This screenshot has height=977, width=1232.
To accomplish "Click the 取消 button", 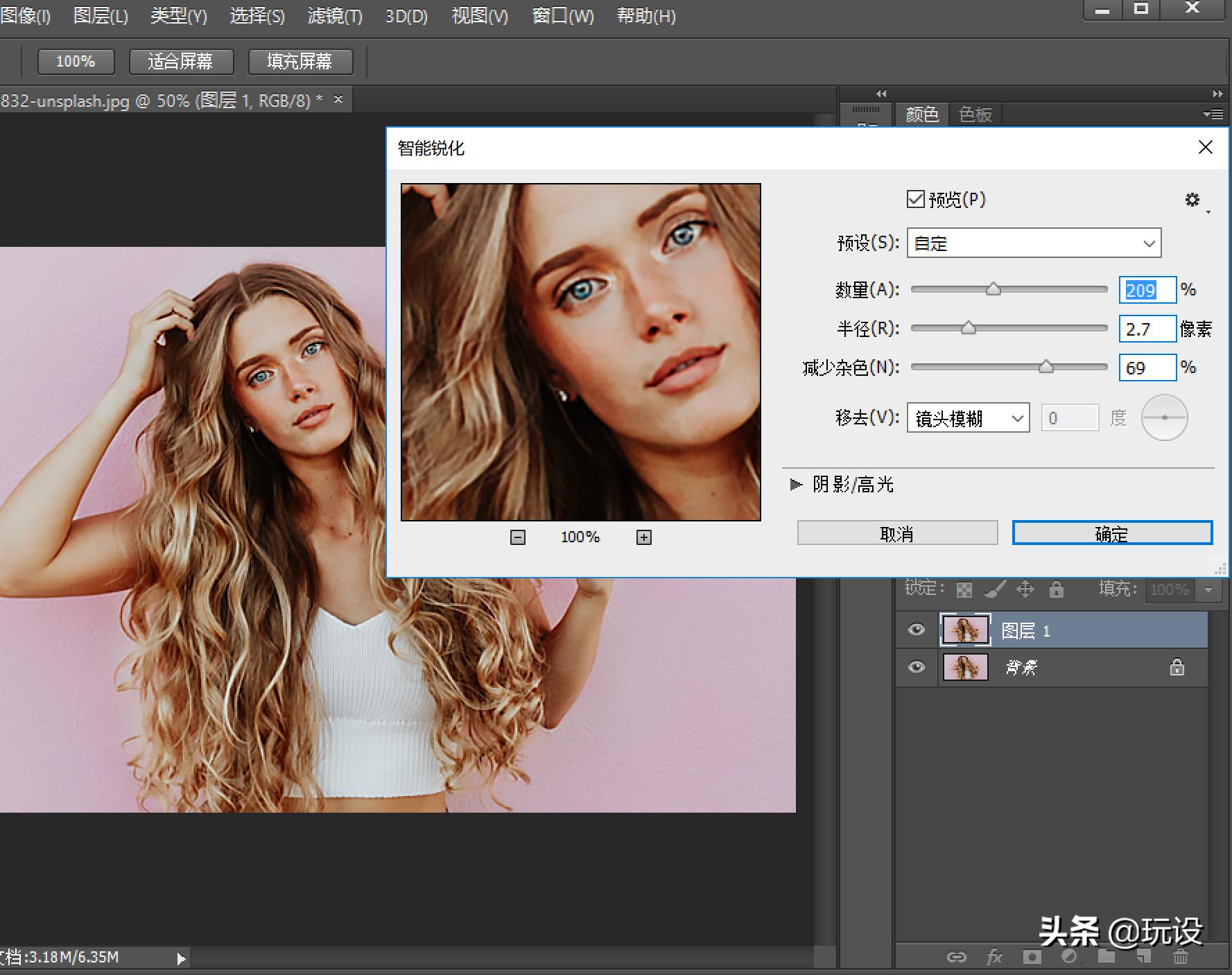I will tap(897, 533).
